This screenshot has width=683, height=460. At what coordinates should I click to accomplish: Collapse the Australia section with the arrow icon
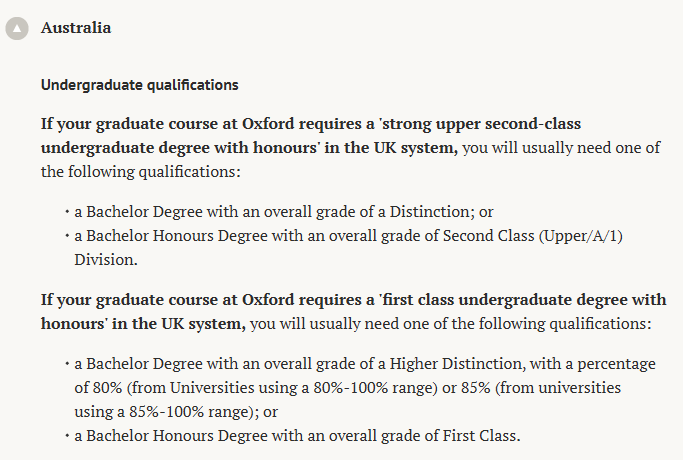(x=17, y=29)
